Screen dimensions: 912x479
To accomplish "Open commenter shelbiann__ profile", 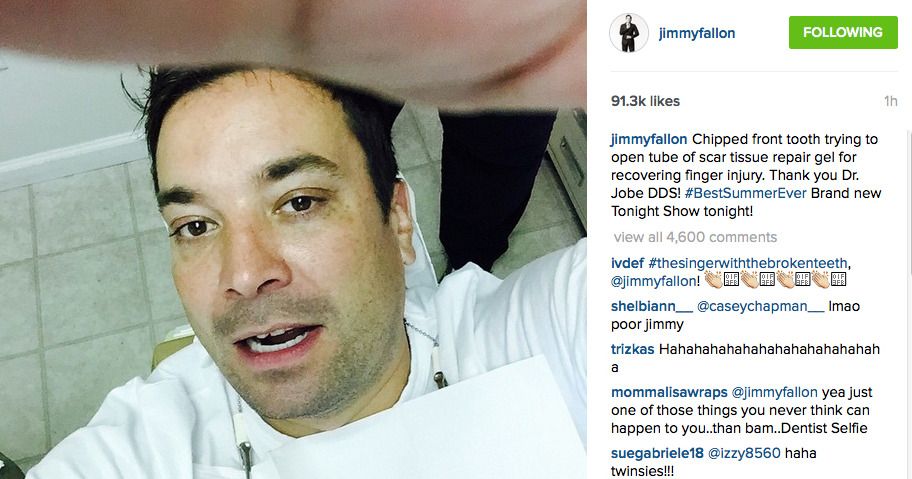I will pyautogui.click(x=651, y=306).
